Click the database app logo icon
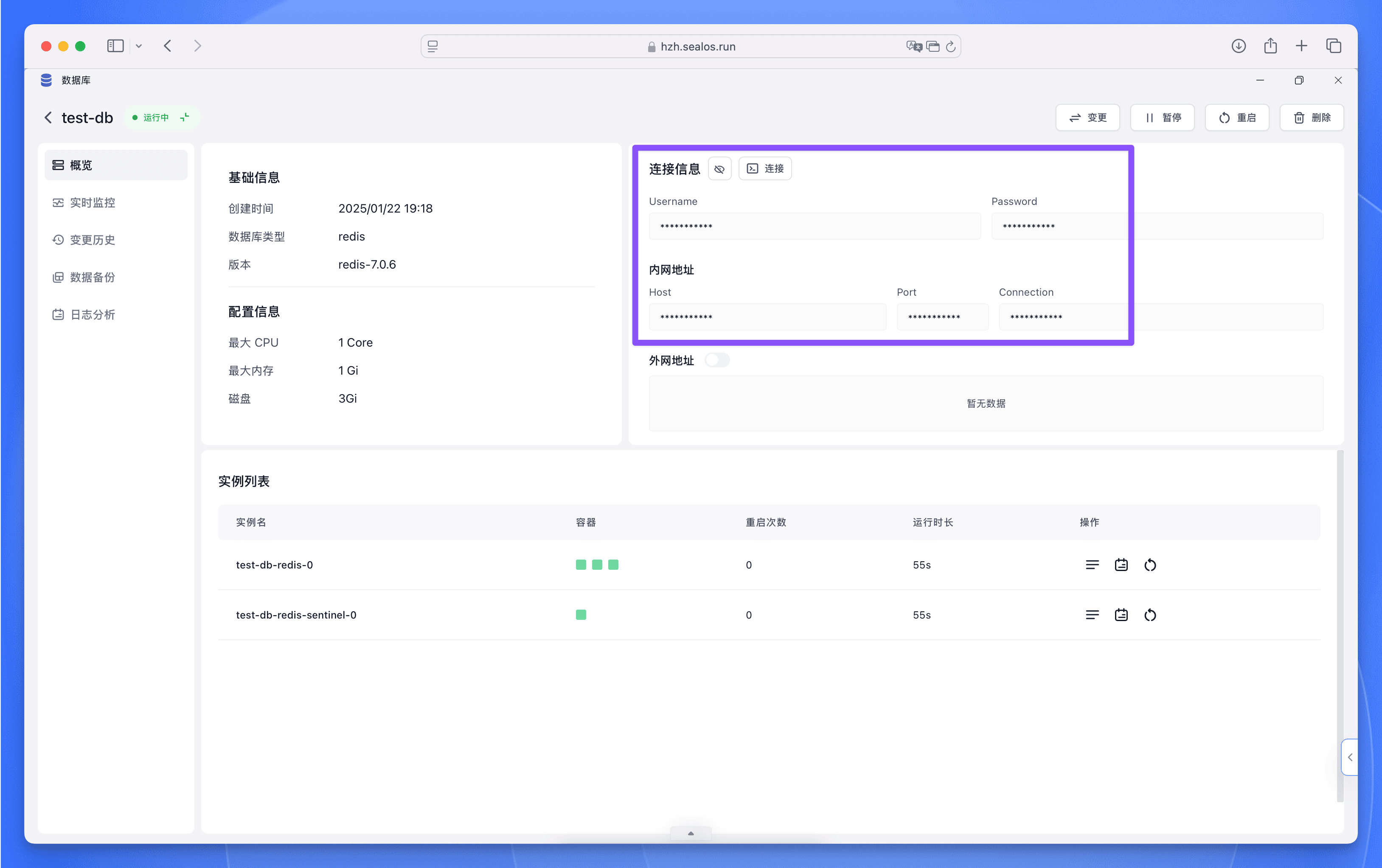This screenshot has height=868, width=1382. coord(47,80)
